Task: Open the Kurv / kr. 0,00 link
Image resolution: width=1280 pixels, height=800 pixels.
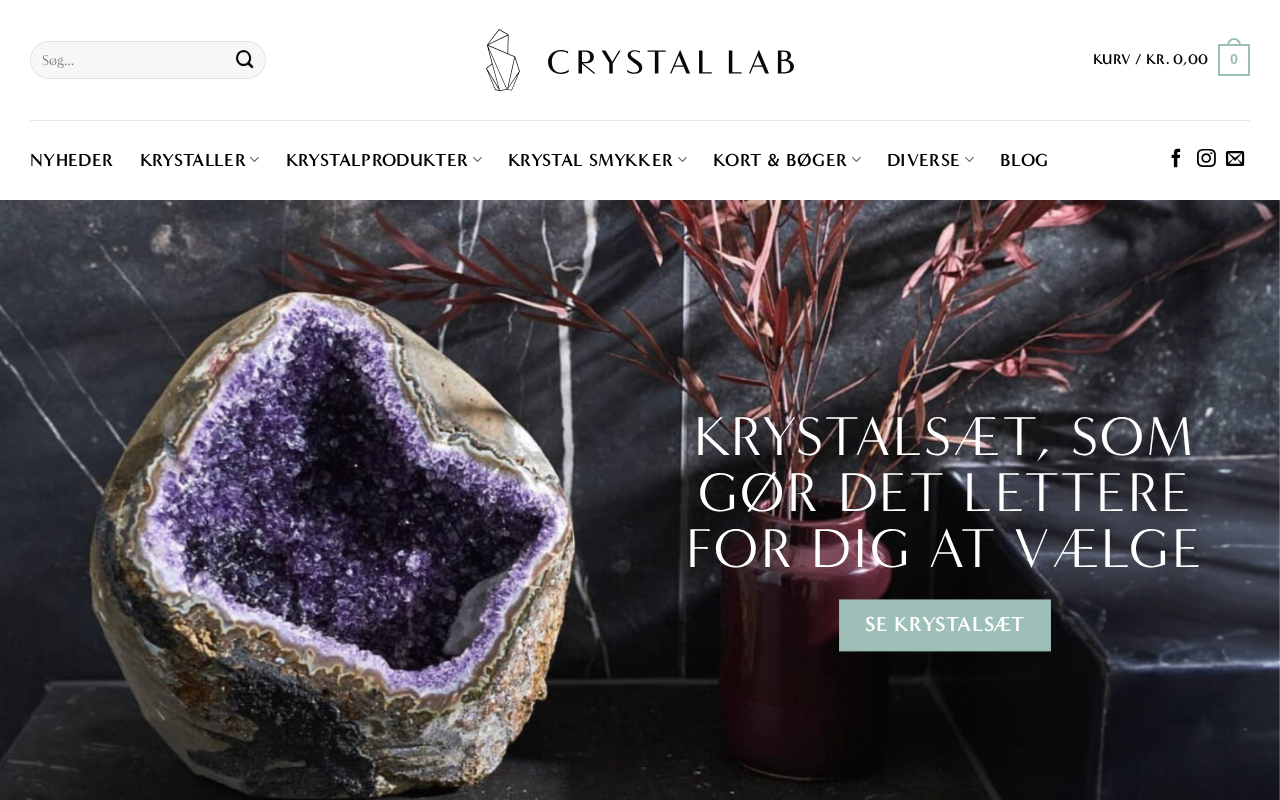Action: pyautogui.click(x=1150, y=59)
